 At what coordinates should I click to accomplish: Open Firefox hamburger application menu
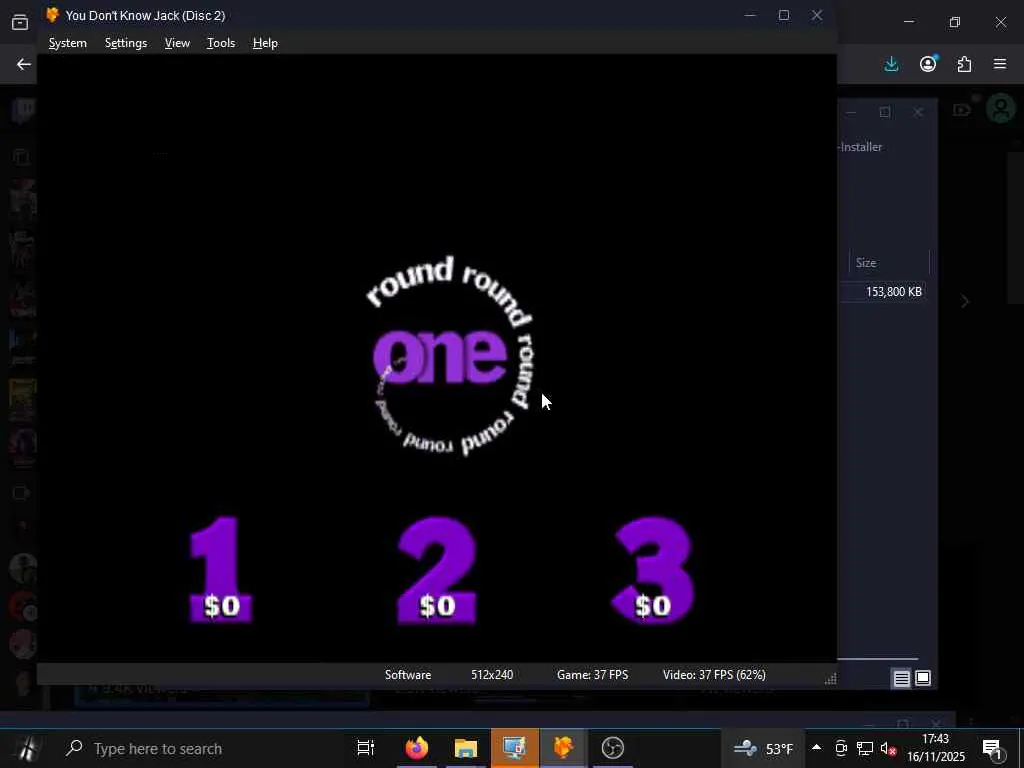click(1000, 64)
